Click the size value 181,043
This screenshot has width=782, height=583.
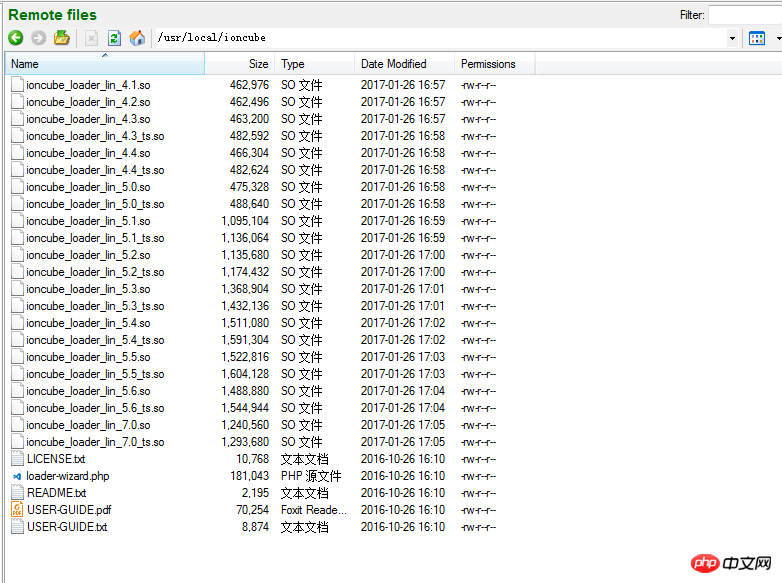249,476
